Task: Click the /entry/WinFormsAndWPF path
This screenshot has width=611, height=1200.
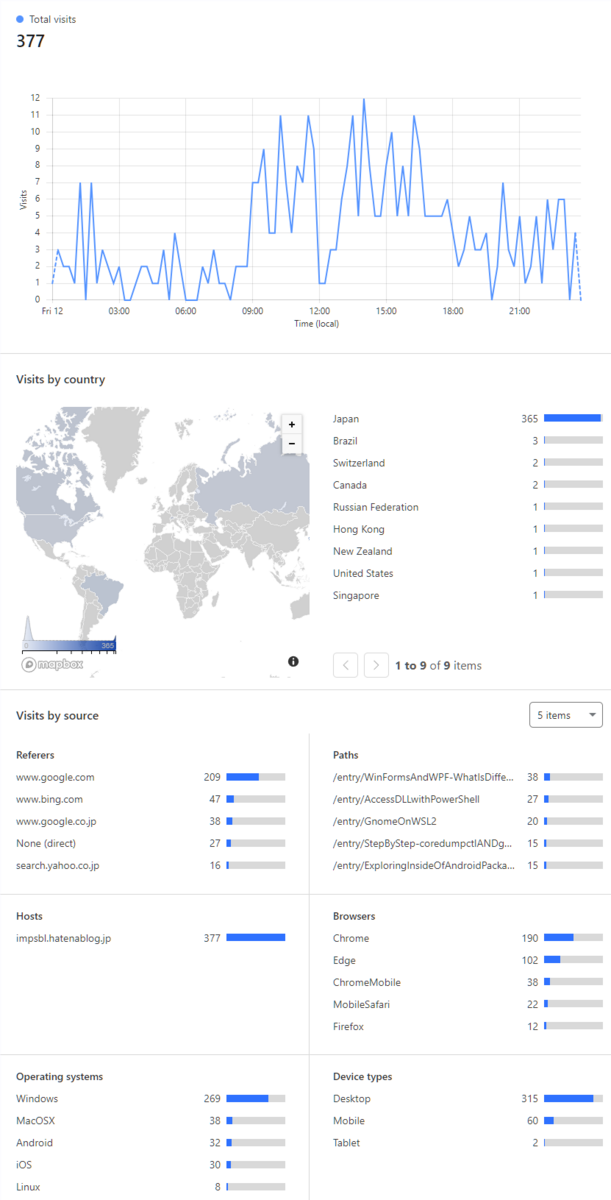Action: pyautogui.click(x=467, y=777)
